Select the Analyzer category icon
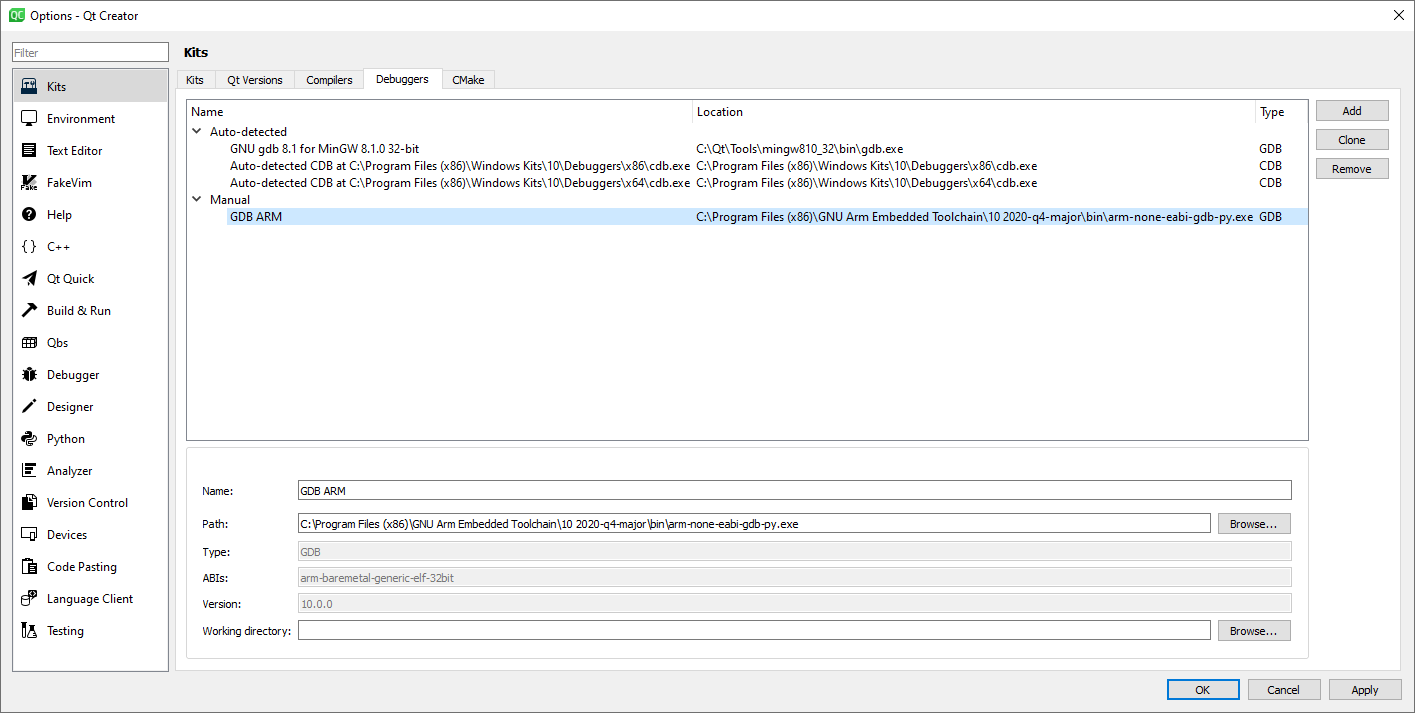1415x713 pixels. (x=29, y=471)
